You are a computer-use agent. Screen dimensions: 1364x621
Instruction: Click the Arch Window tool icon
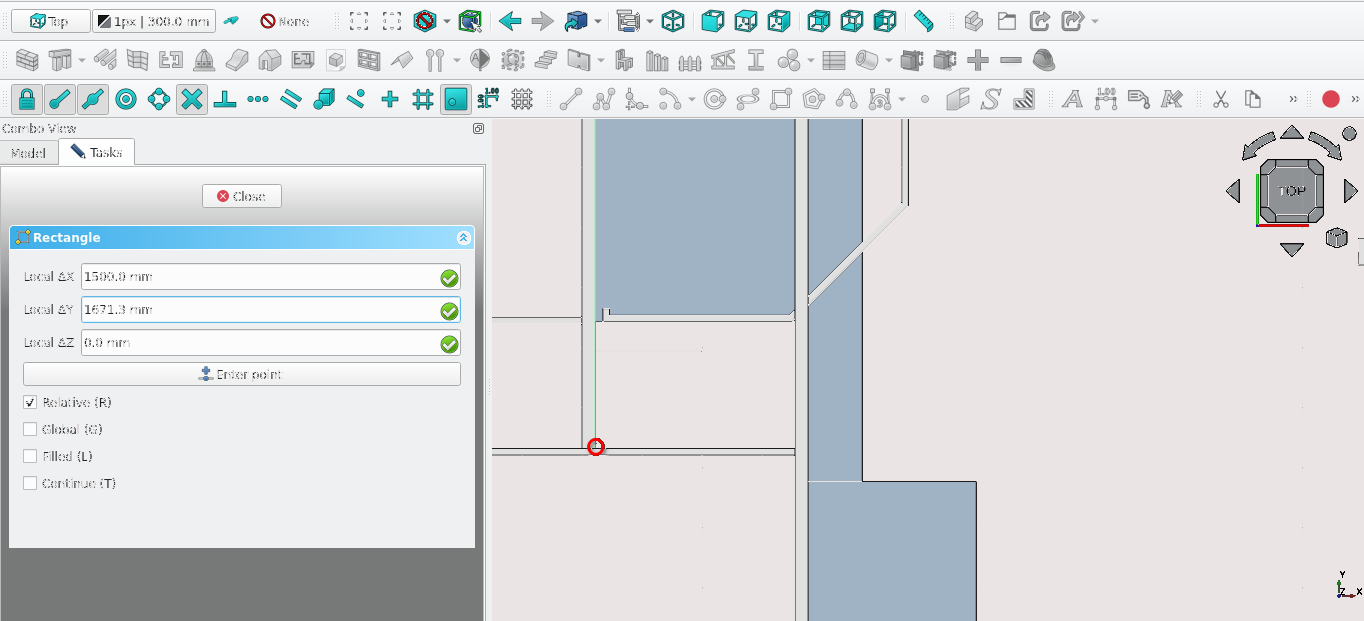(x=369, y=61)
